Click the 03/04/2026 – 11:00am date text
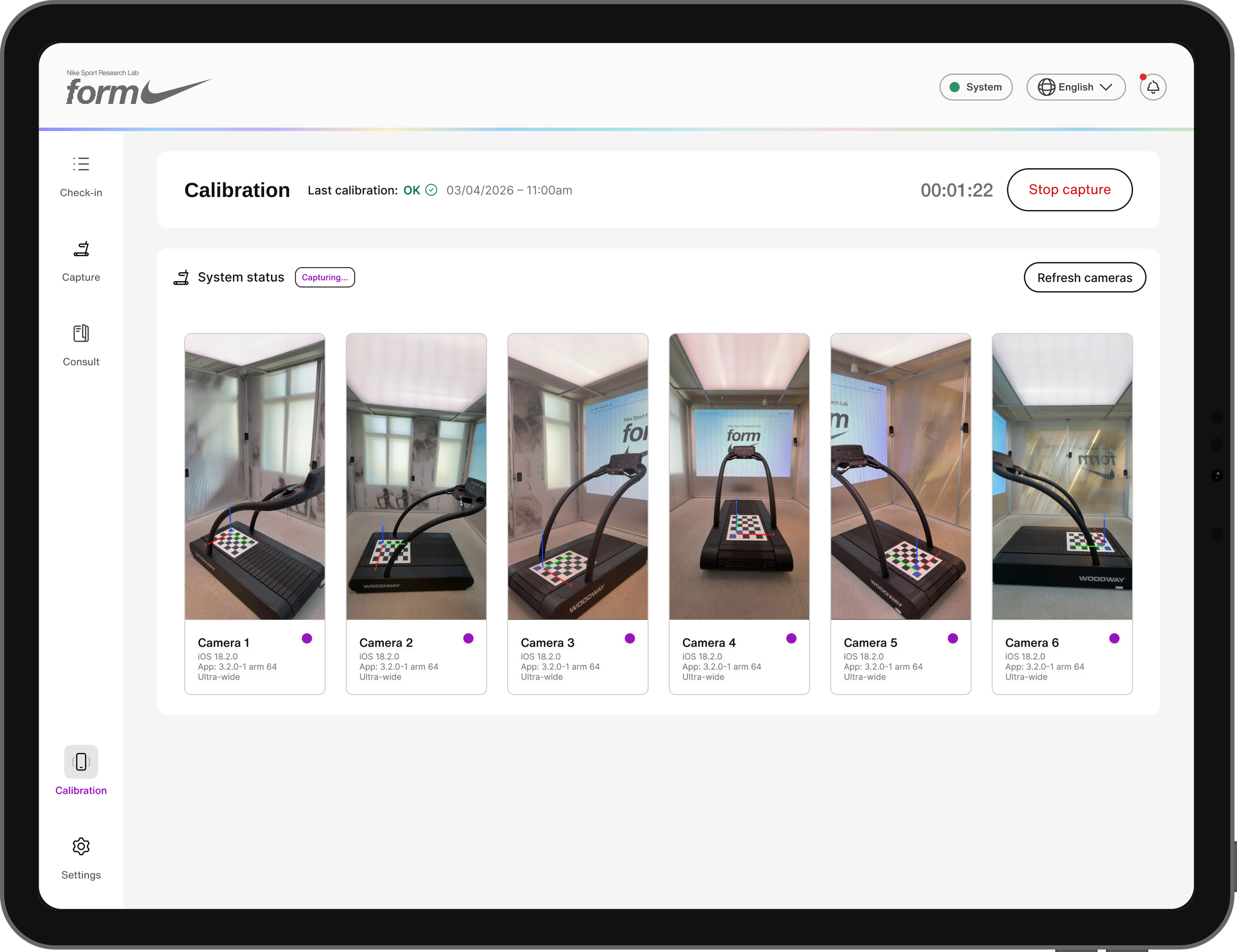Viewport: 1237px width, 952px height. click(x=509, y=190)
